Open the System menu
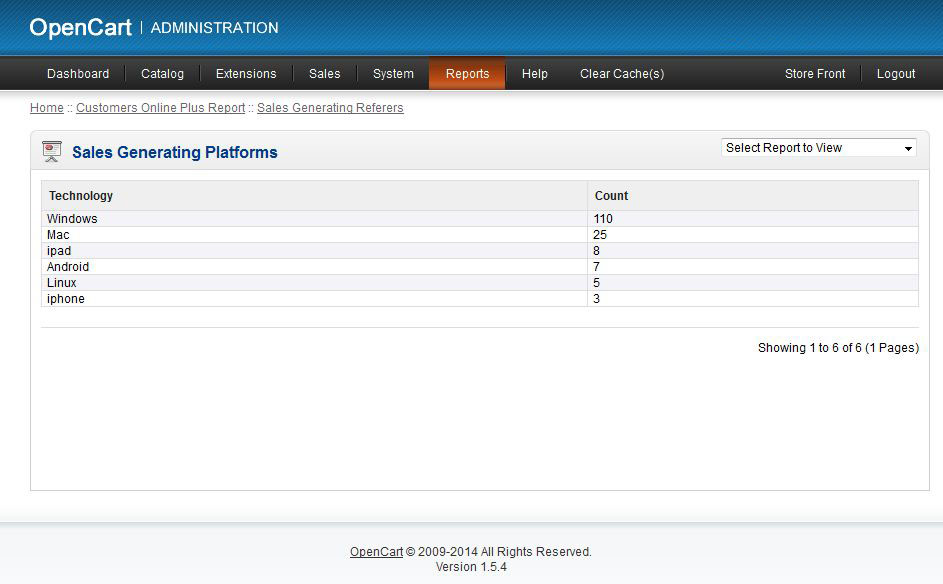The width and height of the screenshot is (943, 584). coord(393,74)
